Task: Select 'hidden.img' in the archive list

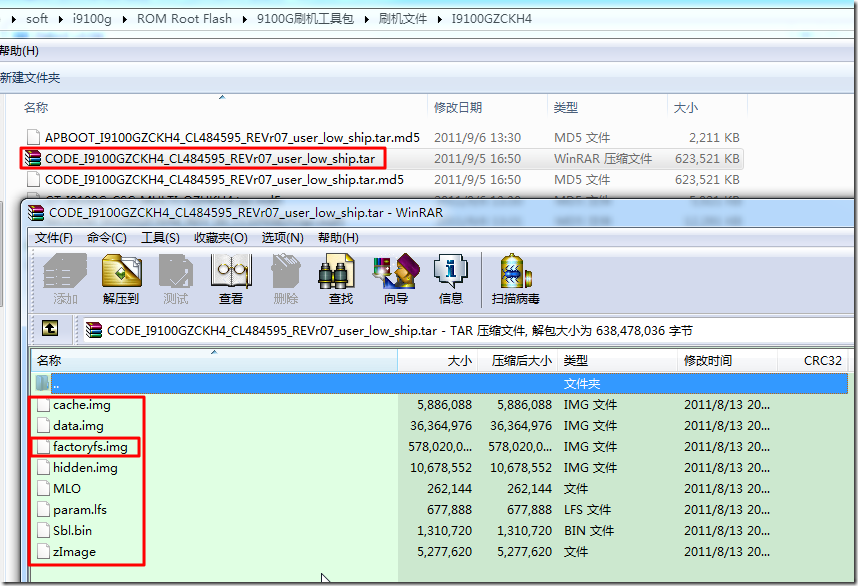Action: click(x=85, y=468)
